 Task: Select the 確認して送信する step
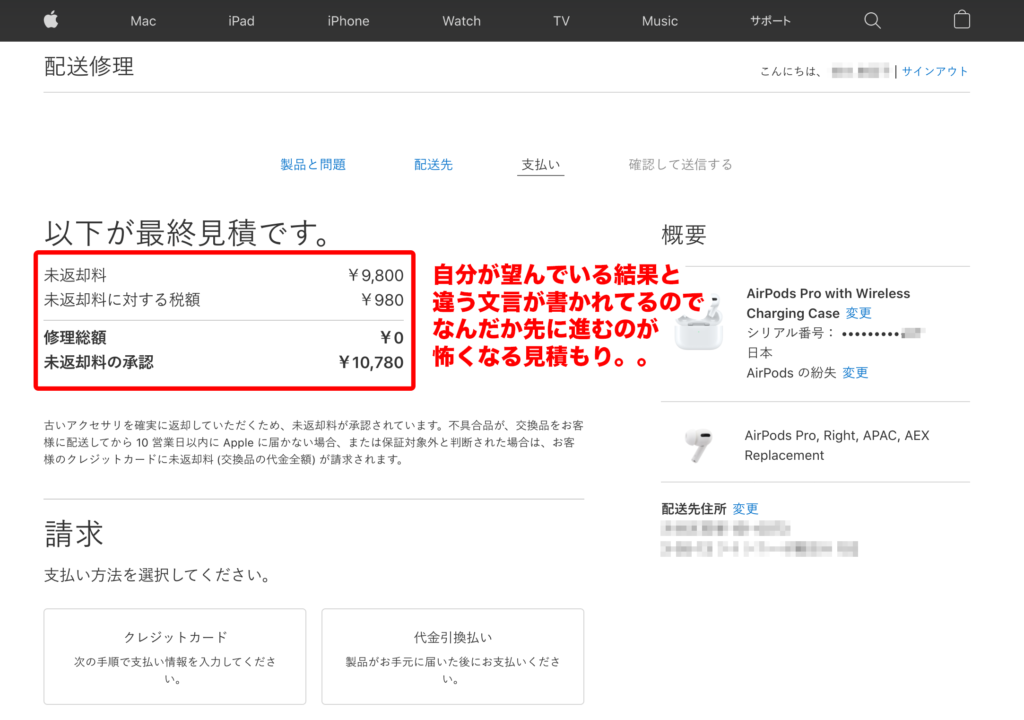click(680, 165)
